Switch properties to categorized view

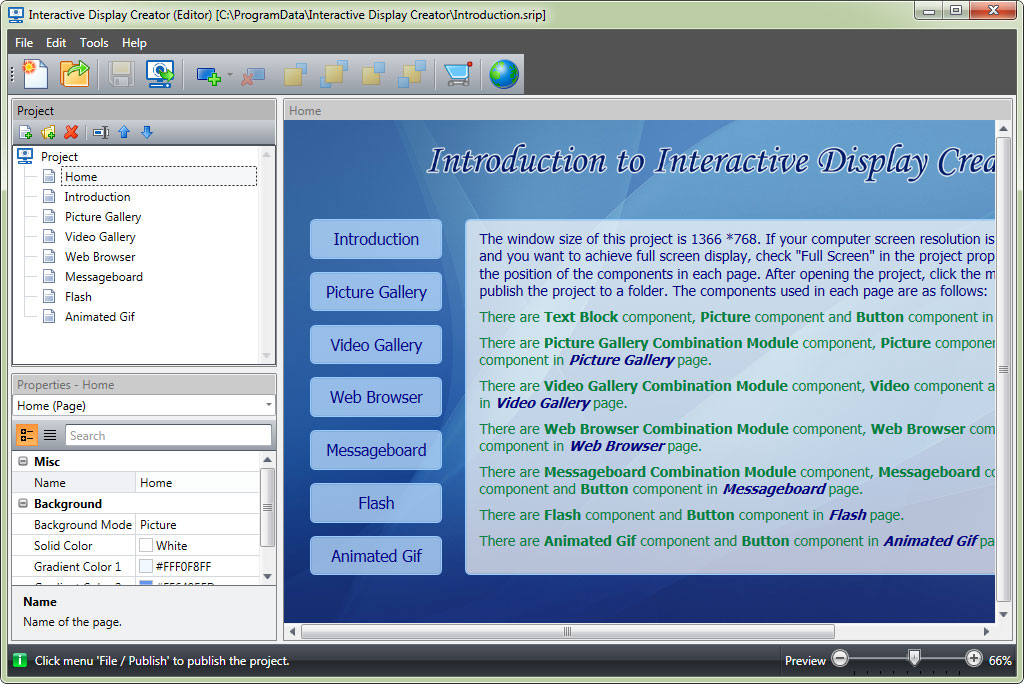tap(27, 435)
